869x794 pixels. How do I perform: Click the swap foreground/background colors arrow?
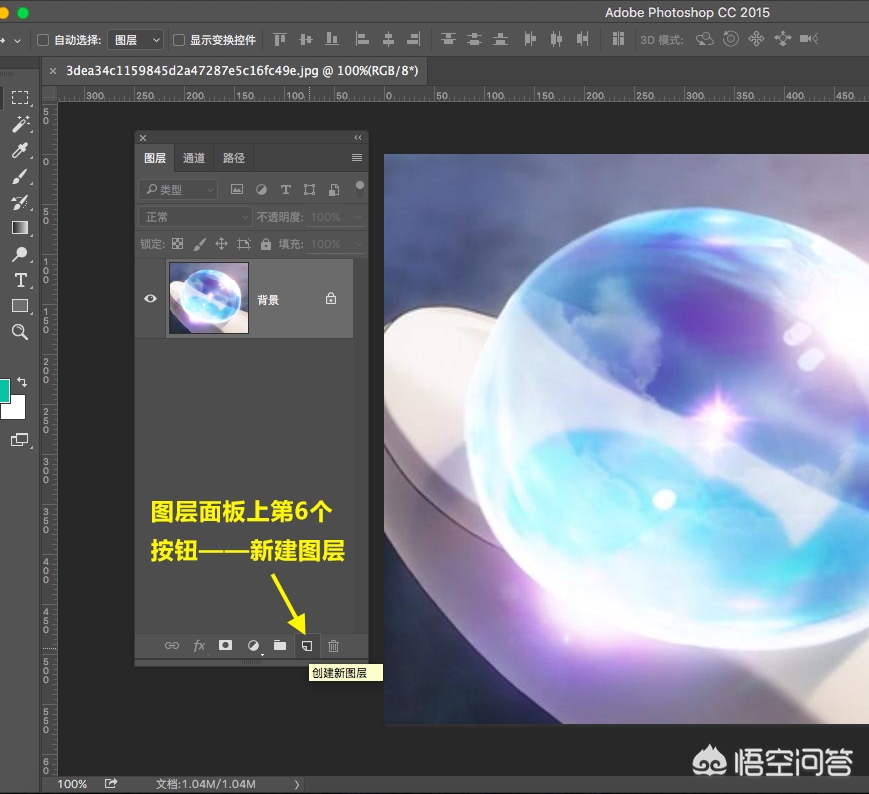tap(22, 382)
